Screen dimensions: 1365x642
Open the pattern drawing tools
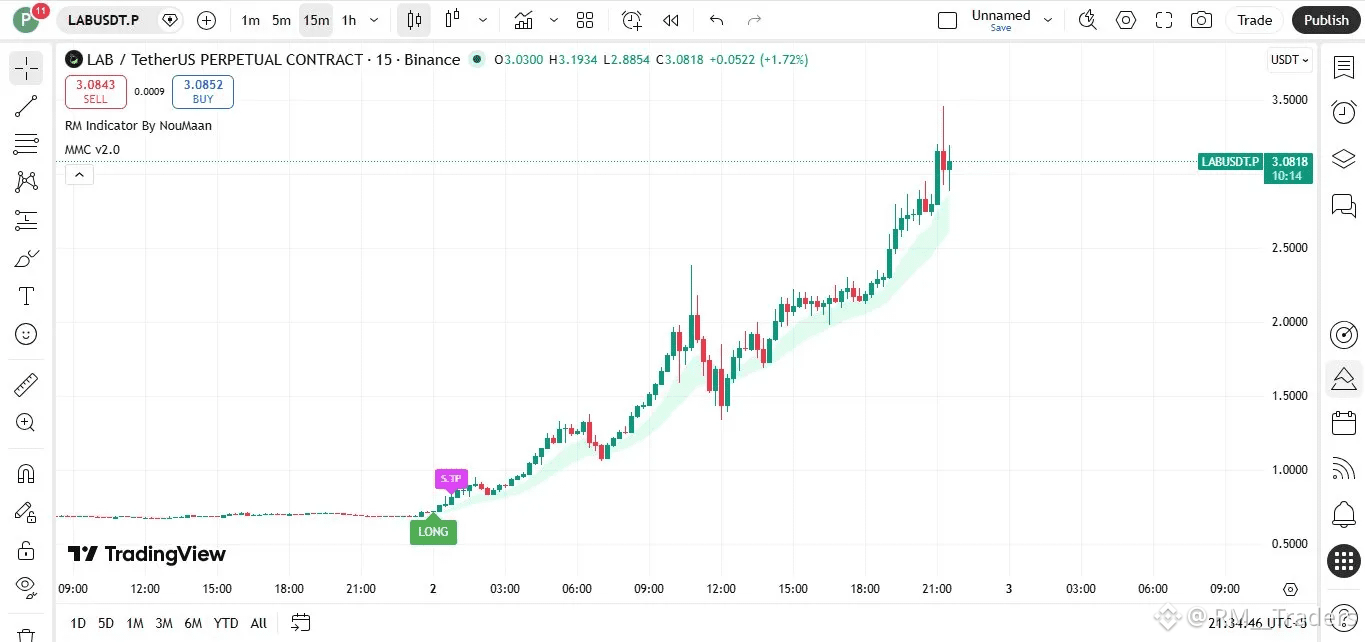26,182
